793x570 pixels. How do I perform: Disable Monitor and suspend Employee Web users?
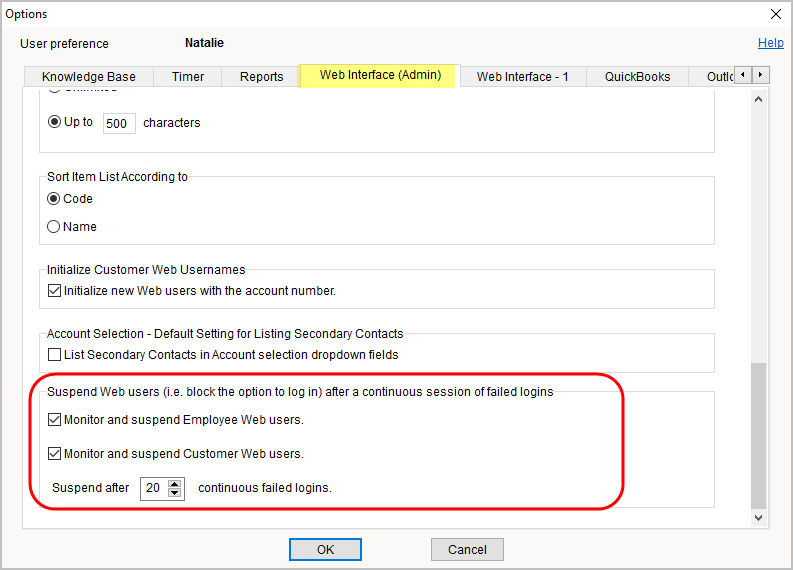click(54, 420)
